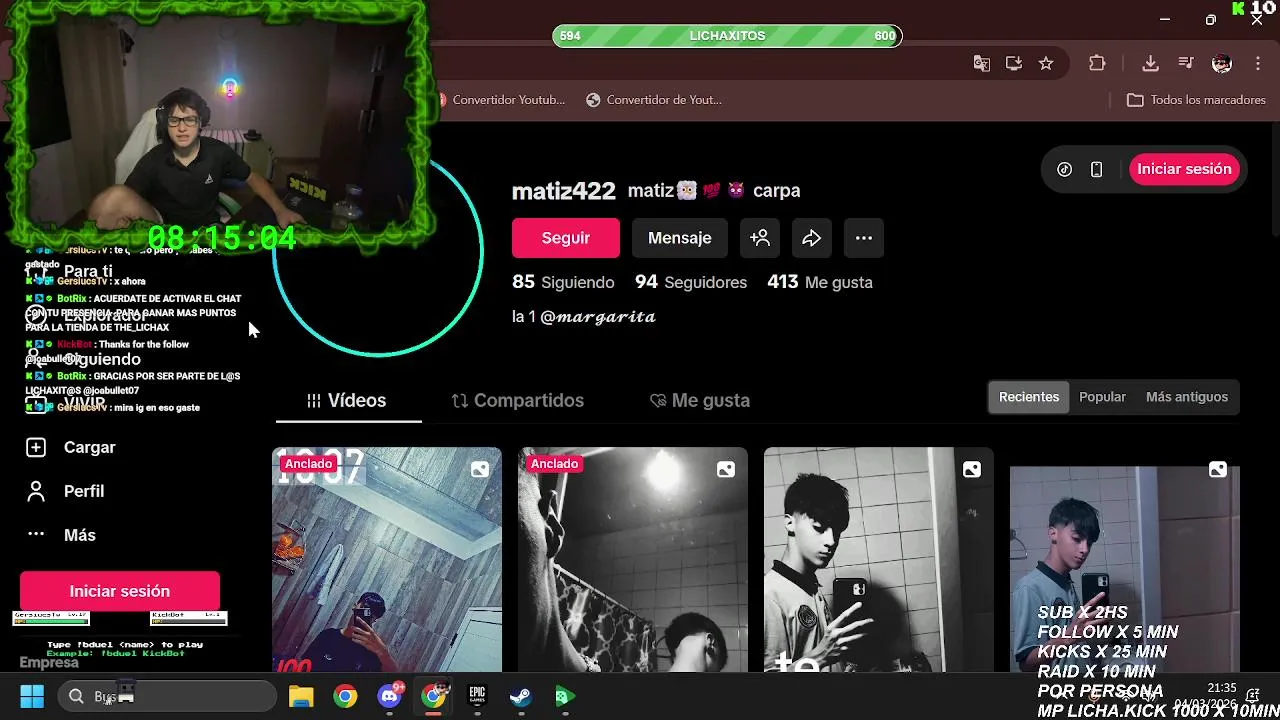Open the 94 Seguidores list
1280x720 pixels.
point(691,282)
